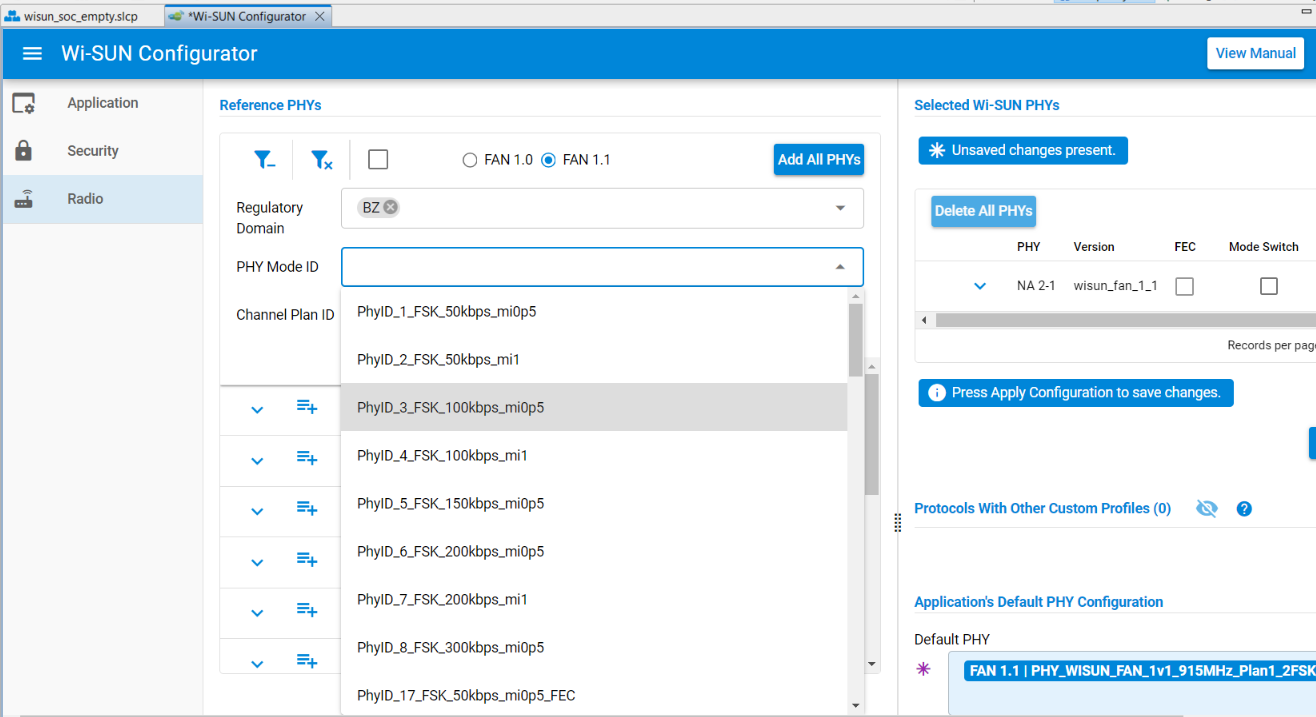The height and width of the screenshot is (717, 1316).
Task: Click the Add All PHYs button
Action: (818, 160)
